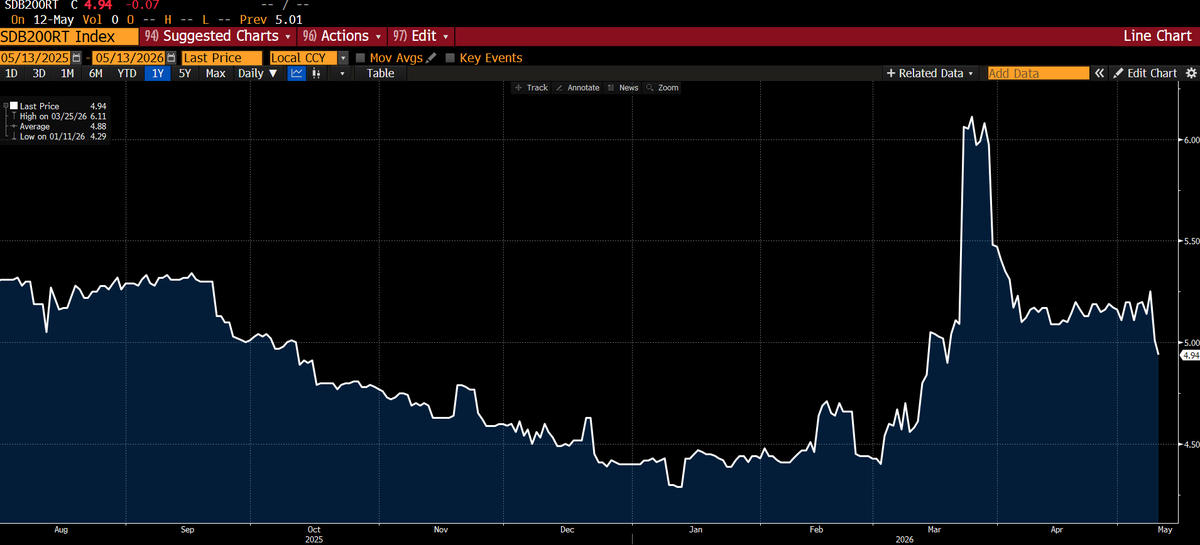Select the 1D time range

click(x=12, y=73)
